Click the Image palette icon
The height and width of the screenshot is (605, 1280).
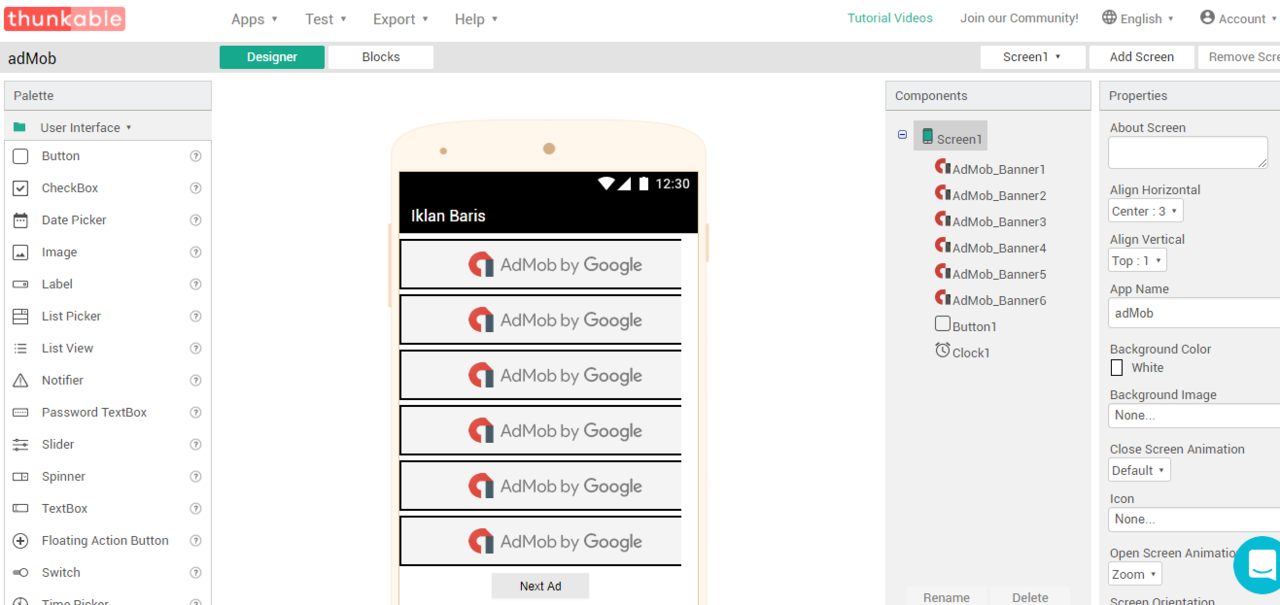20,252
